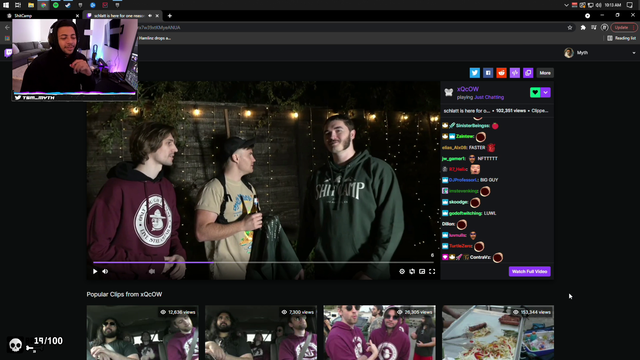Image resolution: width=640 pixels, height=360 pixels.
Task: Click chat message 'NFTTTTT'
Action: click(488, 158)
